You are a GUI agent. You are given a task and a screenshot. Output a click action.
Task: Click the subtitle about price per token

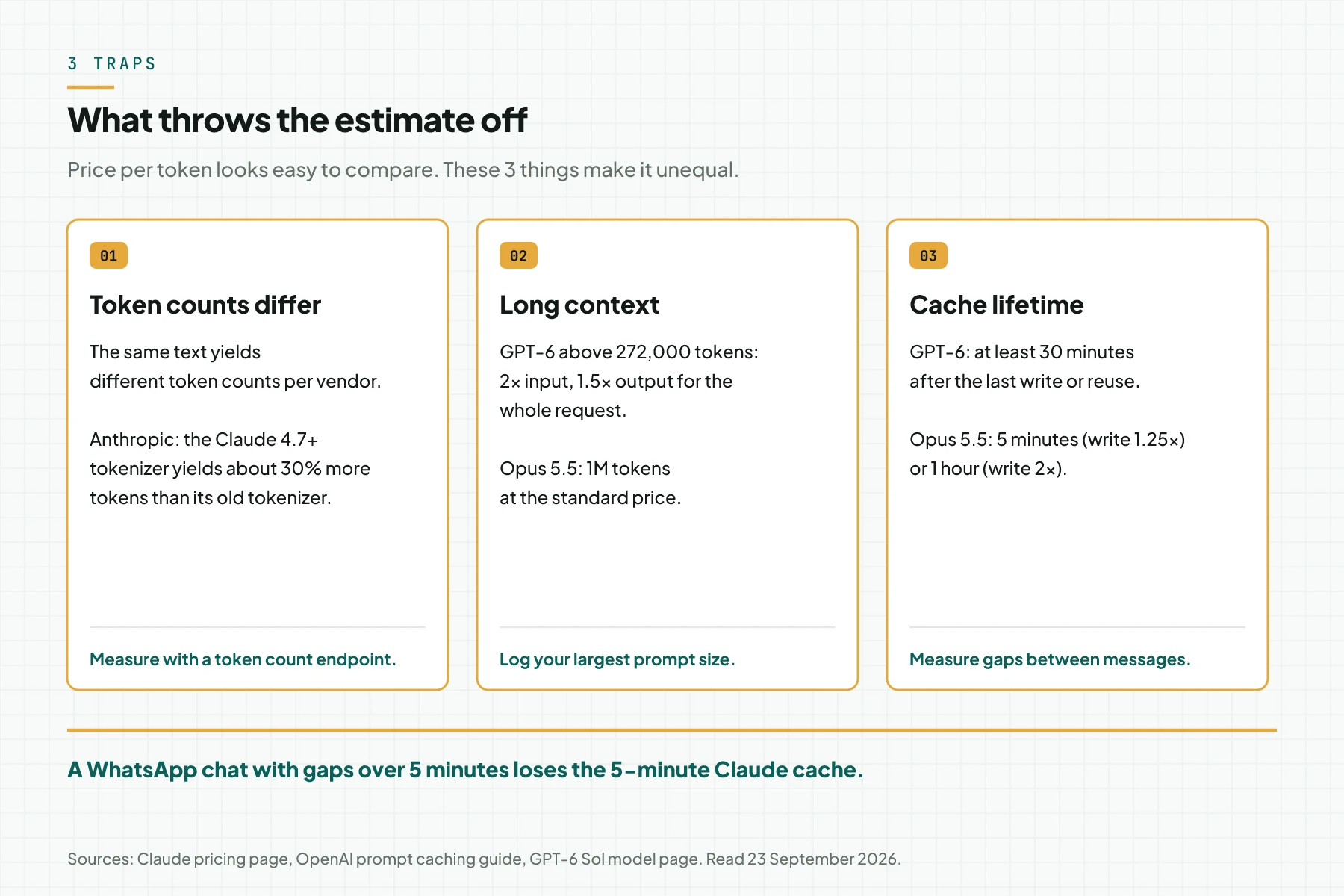(403, 169)
